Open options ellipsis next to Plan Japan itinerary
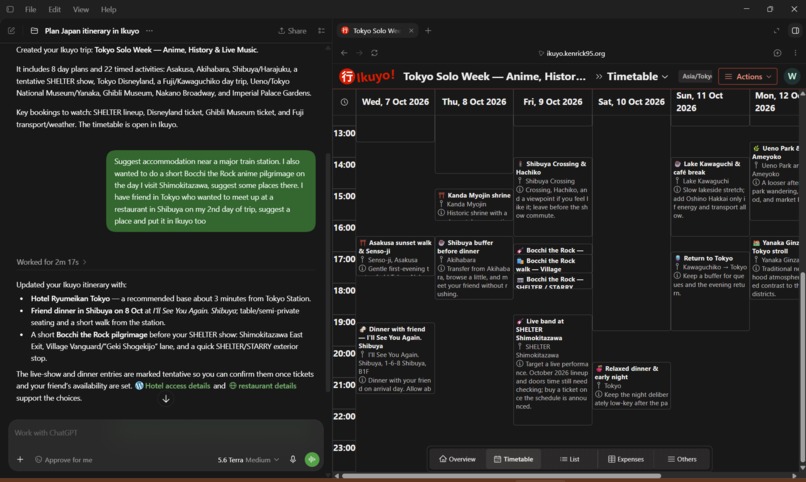 click(x=150, y=31)
